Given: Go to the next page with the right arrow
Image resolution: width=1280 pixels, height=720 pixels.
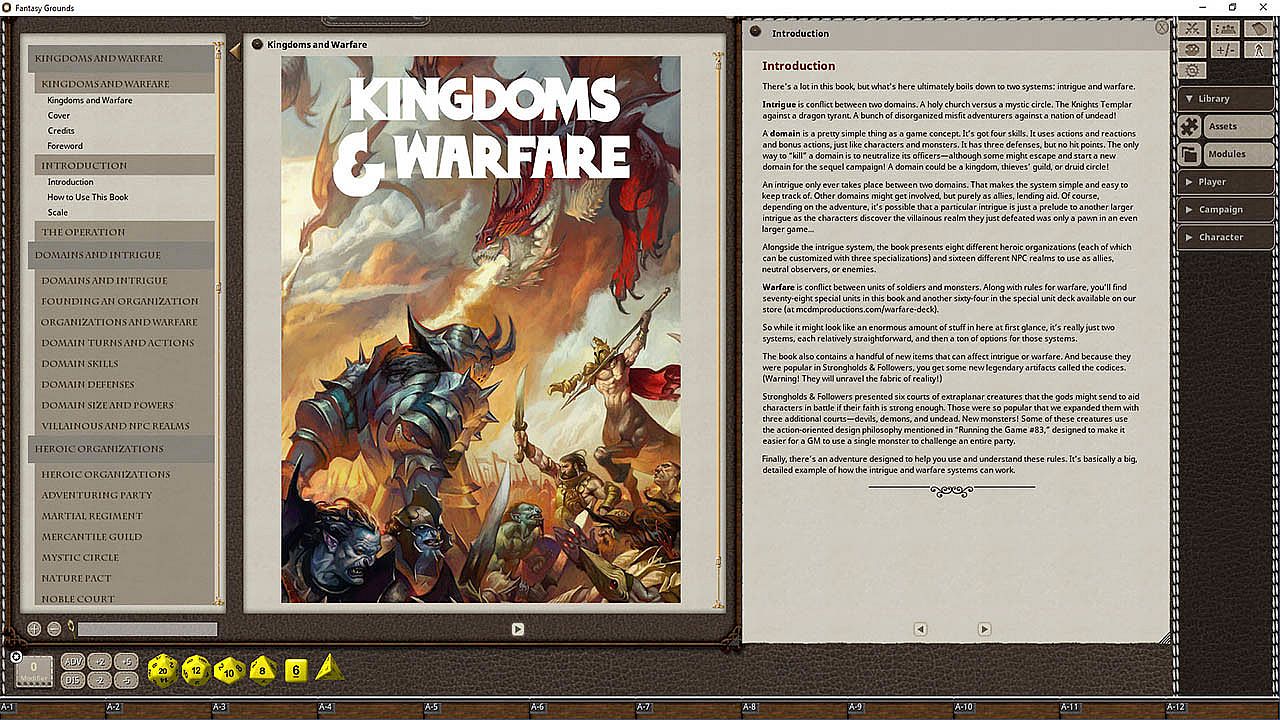Looking at the screenshot, I should [x=984, y=629].
